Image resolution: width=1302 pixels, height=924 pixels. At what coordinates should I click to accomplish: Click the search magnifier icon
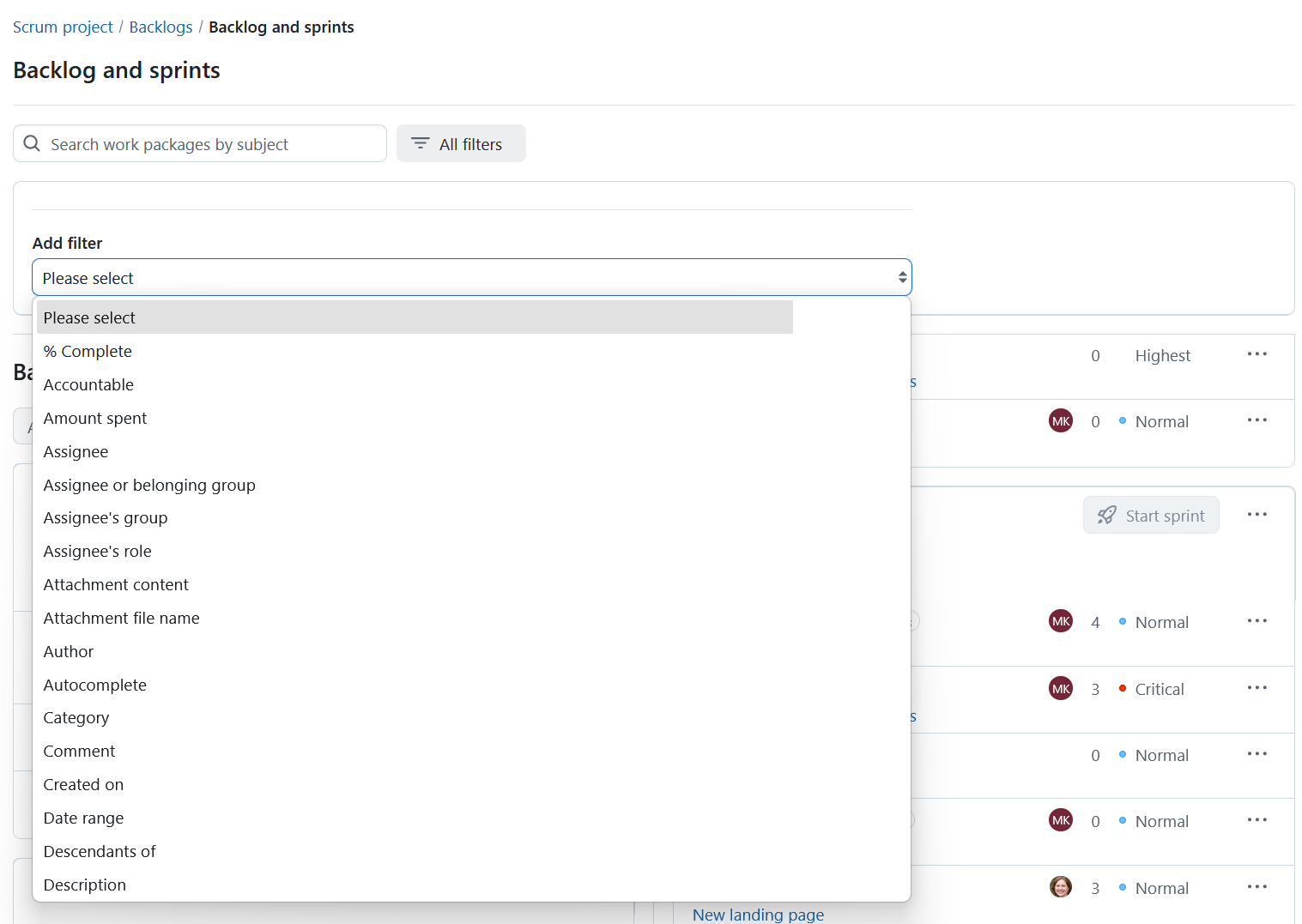click(32, 143)
